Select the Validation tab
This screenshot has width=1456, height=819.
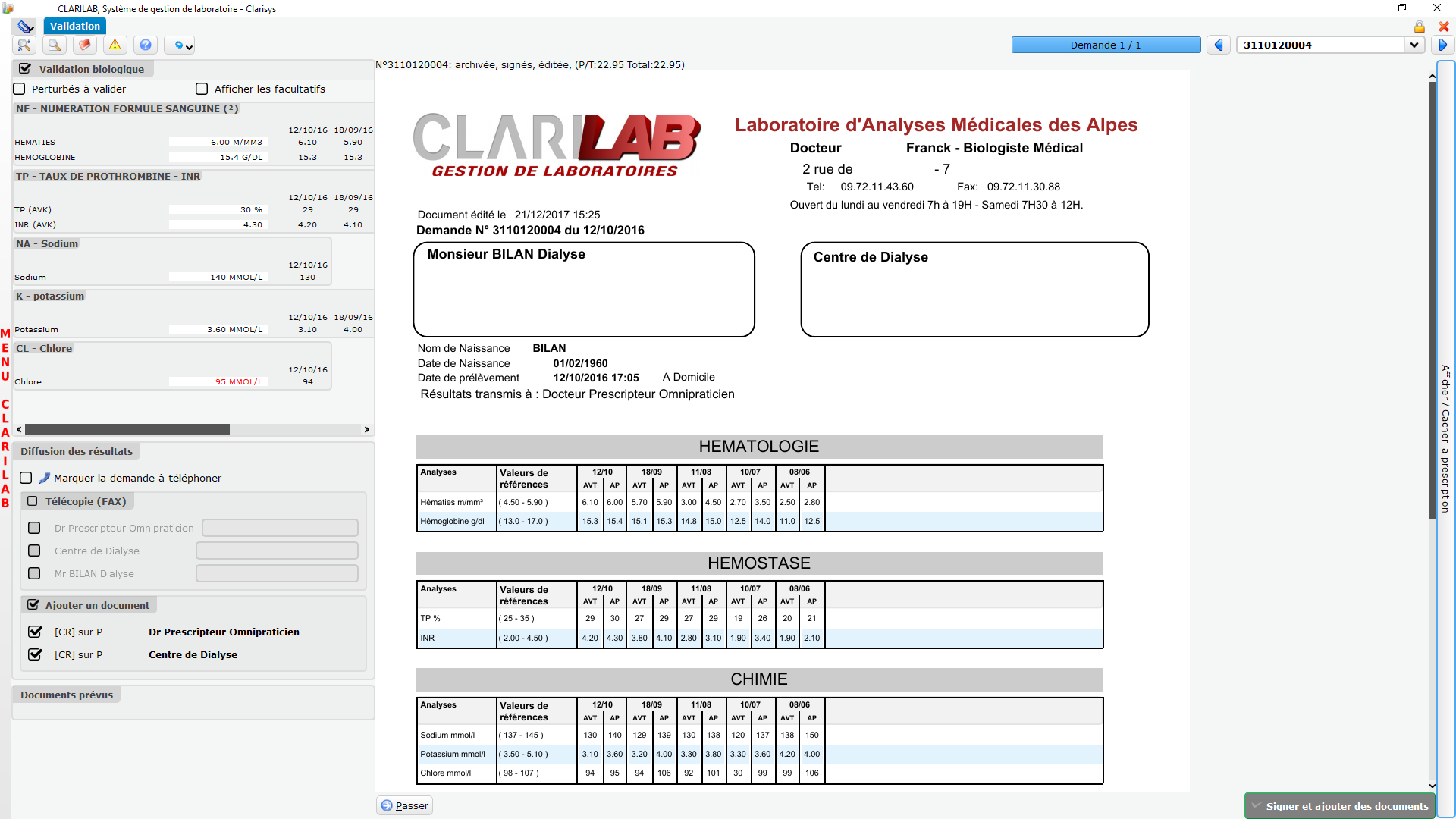click(75, 26)
